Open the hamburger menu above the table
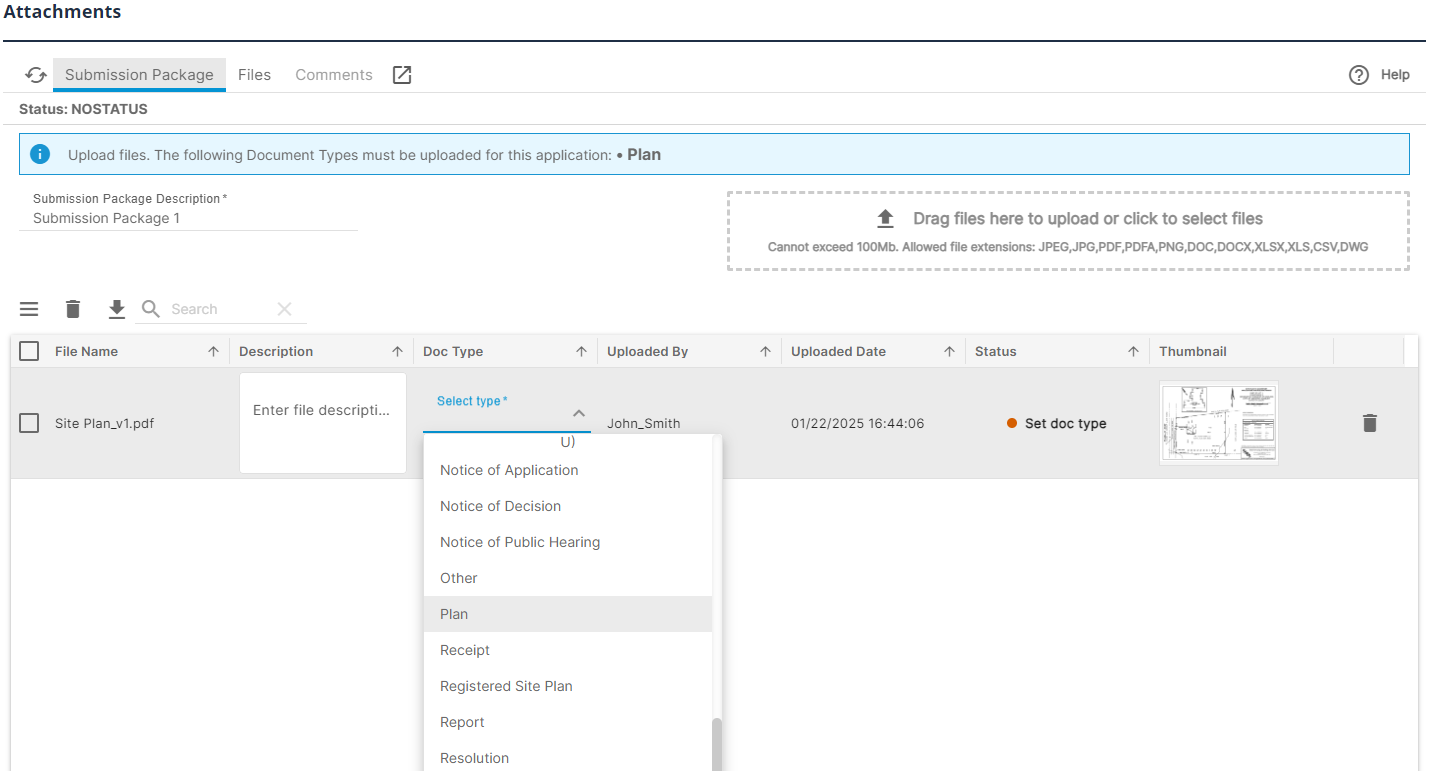1430x771 pixels. [29, 309]
